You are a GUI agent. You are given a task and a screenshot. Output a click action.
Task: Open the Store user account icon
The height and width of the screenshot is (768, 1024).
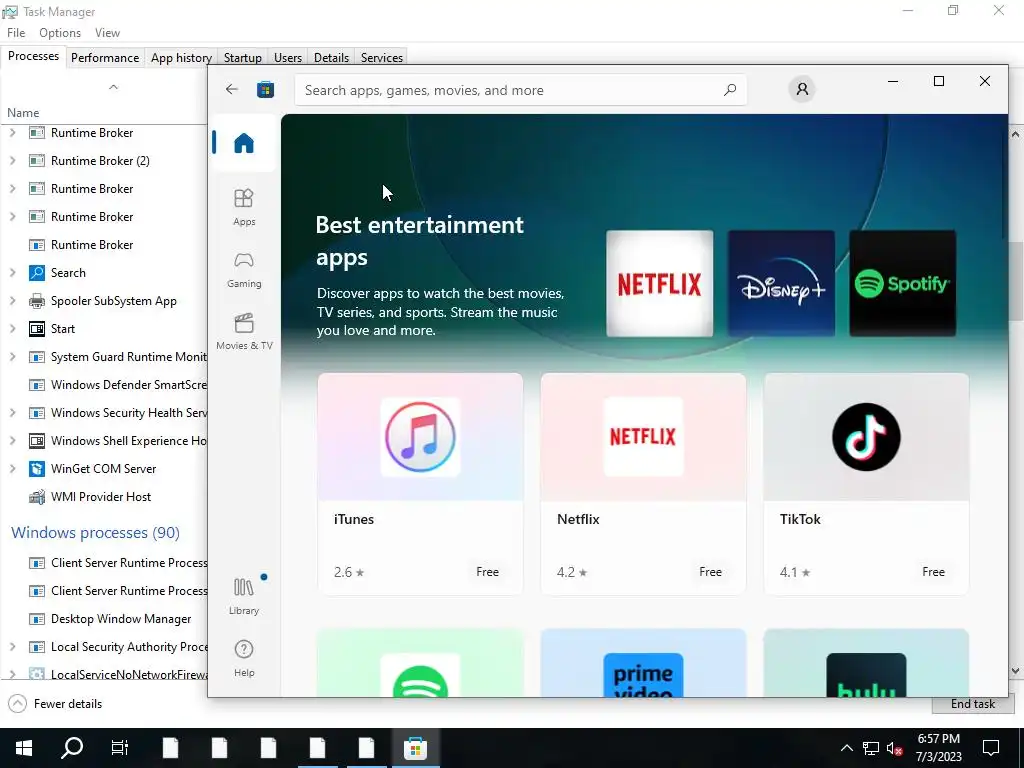click(x=802, y=89)
